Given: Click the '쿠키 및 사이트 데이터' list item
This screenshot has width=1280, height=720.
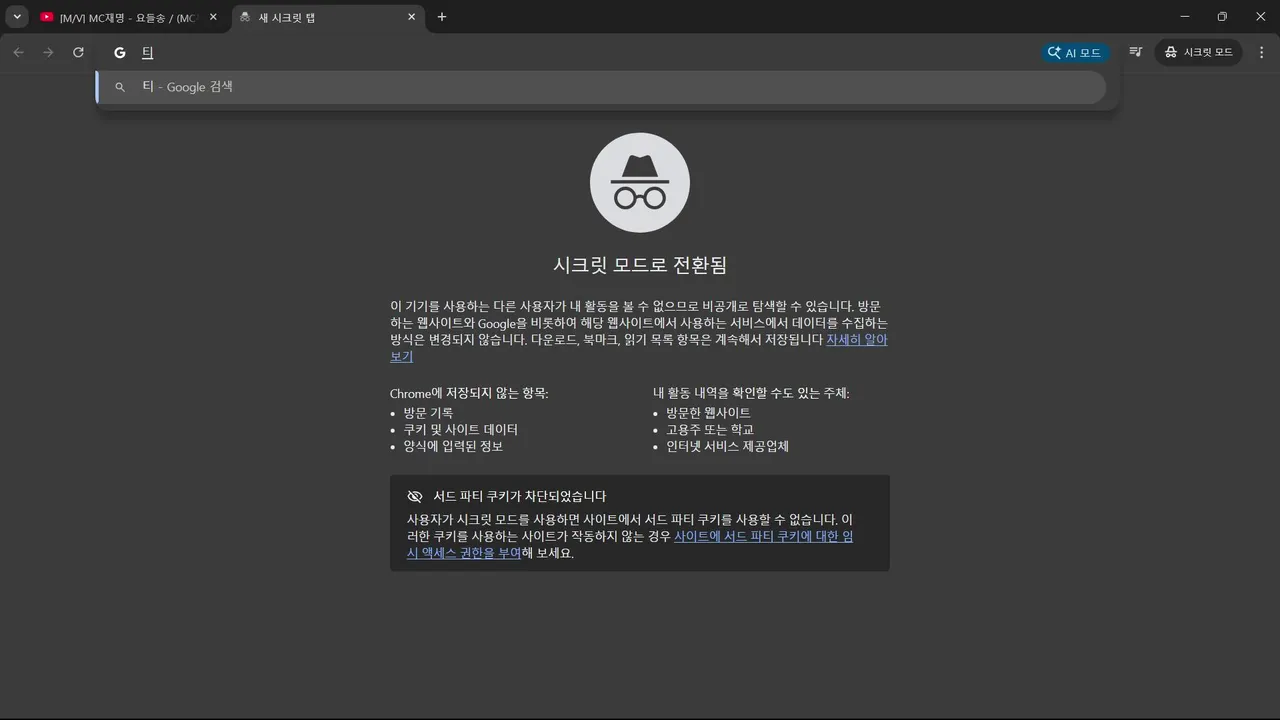Looking at the screenshot, I should tap(461, 430).
